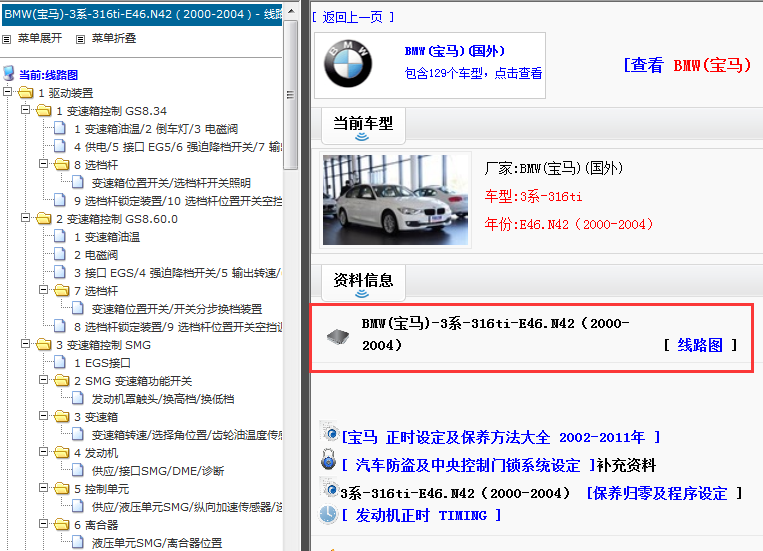Click 包含129个车型，点击查看 link
763x551 pixels.
click(473, 73)
